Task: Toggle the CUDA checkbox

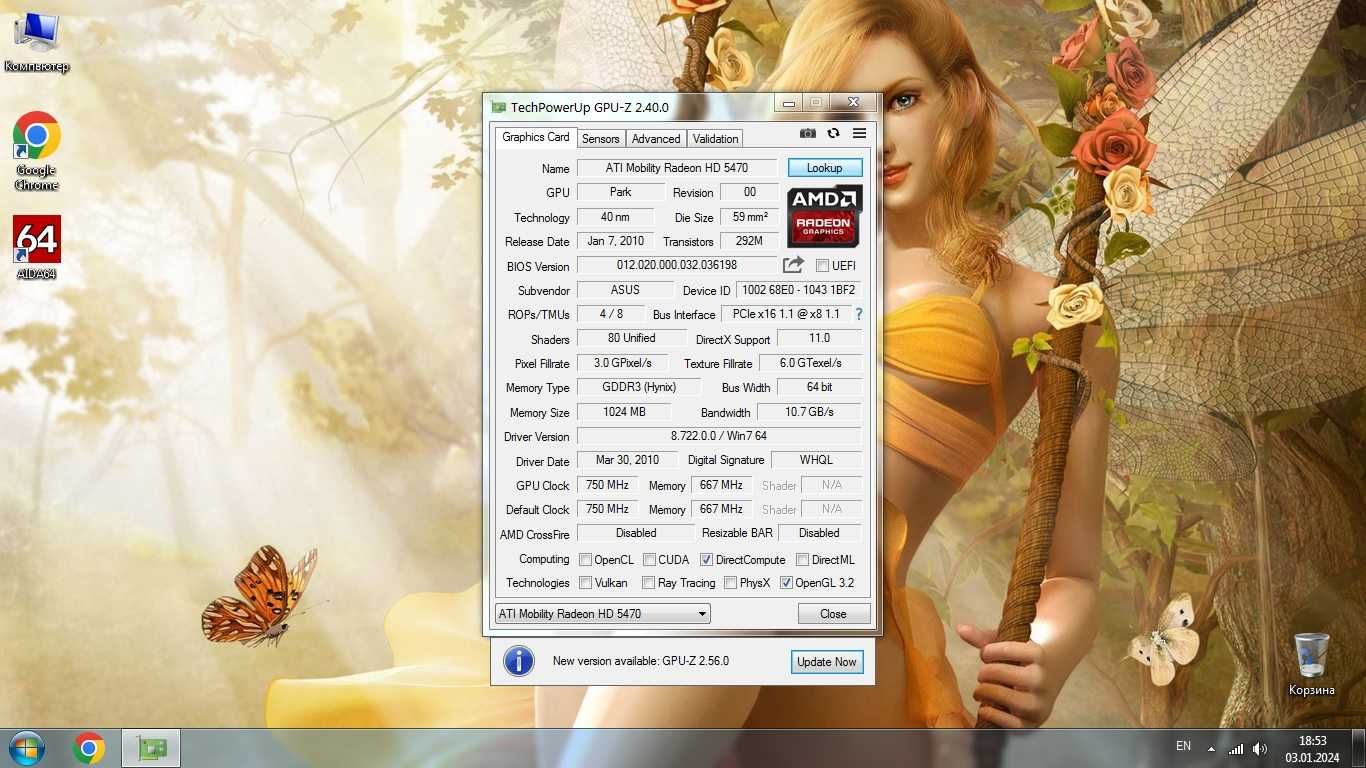Action: [x=649, y=560]
